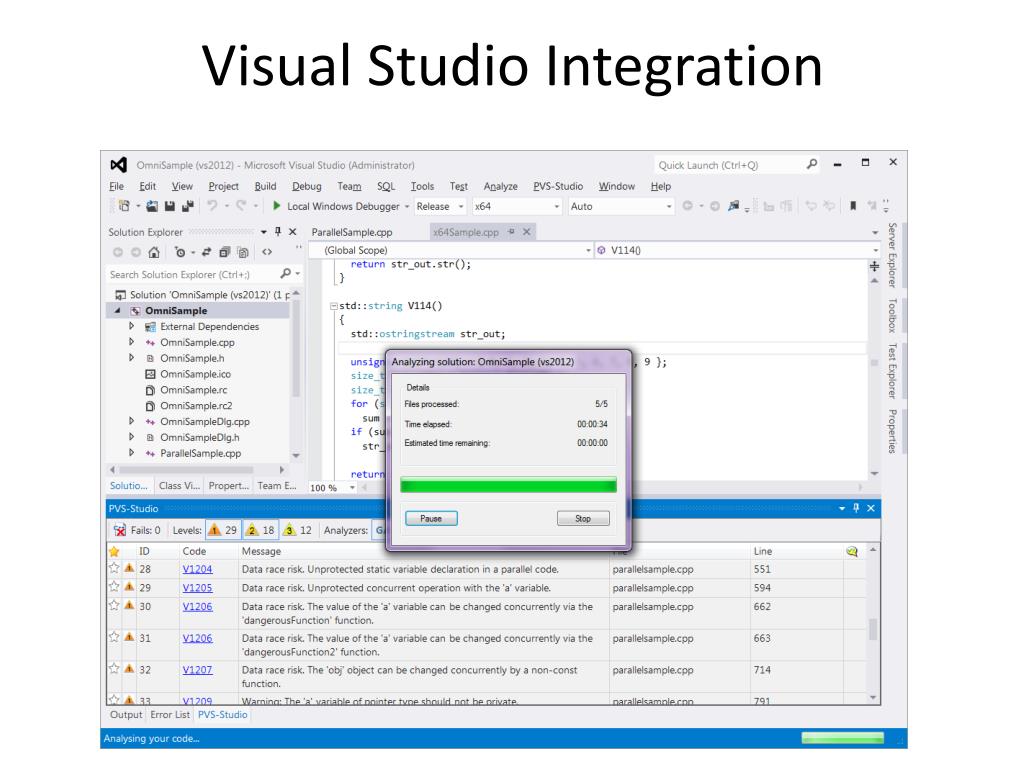Switch to the Error List tab

pos(170,715)
